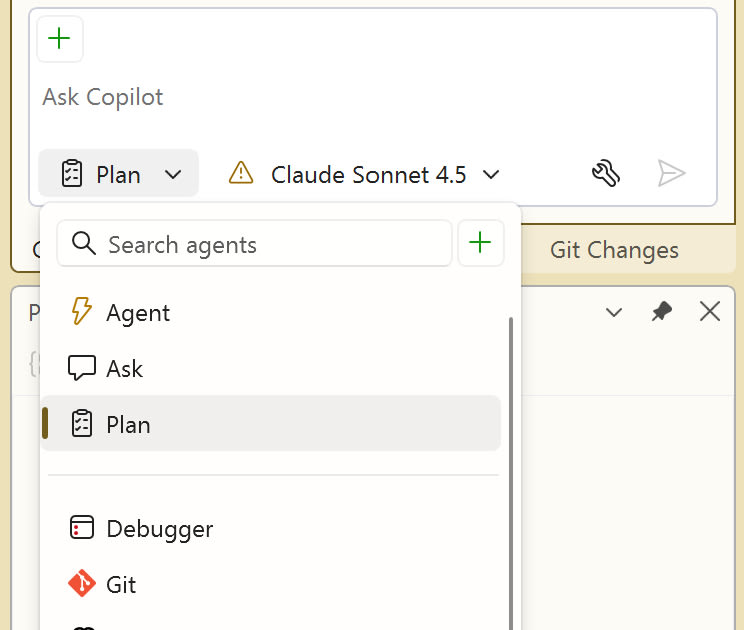Switch to the Git Changes tab

point(614,250)
